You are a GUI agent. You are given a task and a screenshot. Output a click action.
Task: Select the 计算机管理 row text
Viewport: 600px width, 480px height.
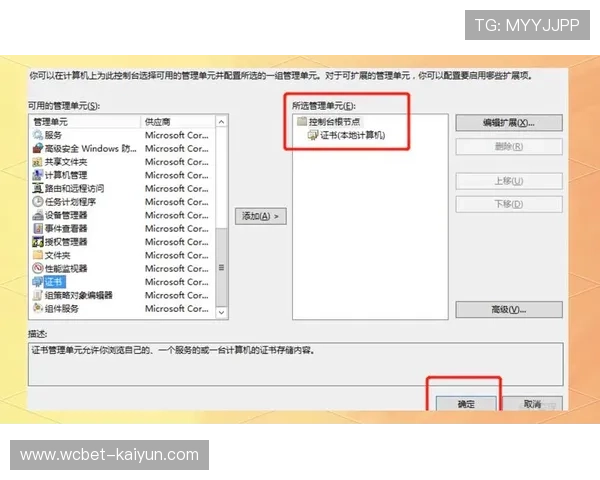click(66, 175)
